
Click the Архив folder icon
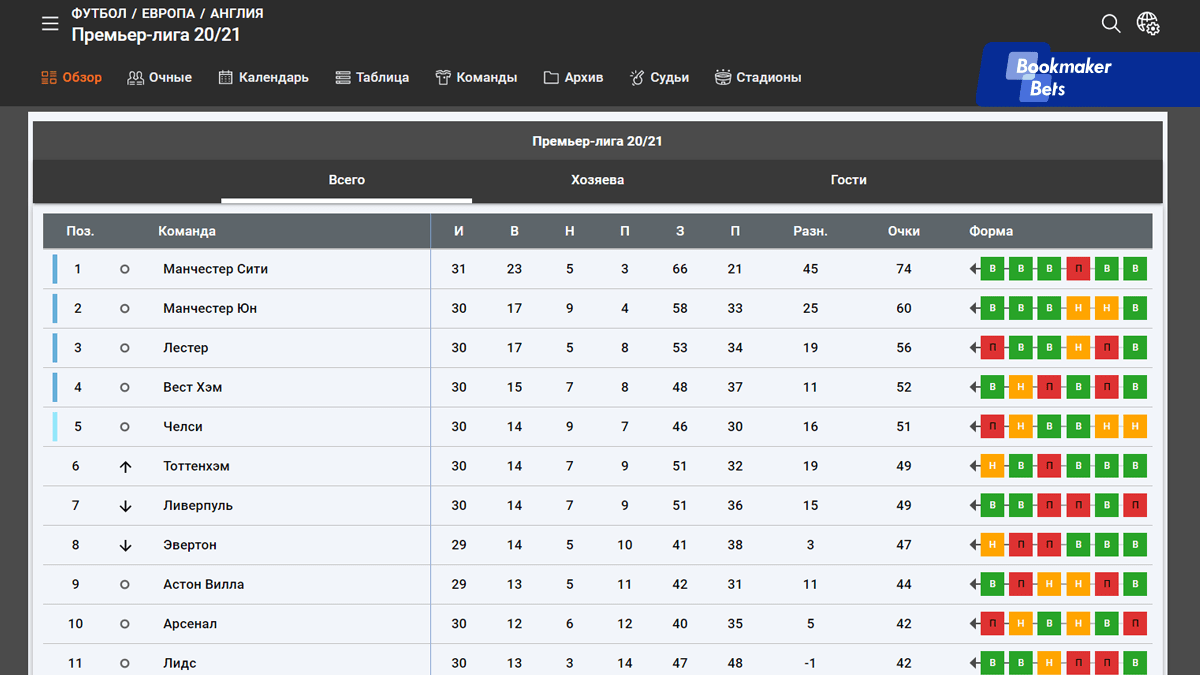(551, 77)
